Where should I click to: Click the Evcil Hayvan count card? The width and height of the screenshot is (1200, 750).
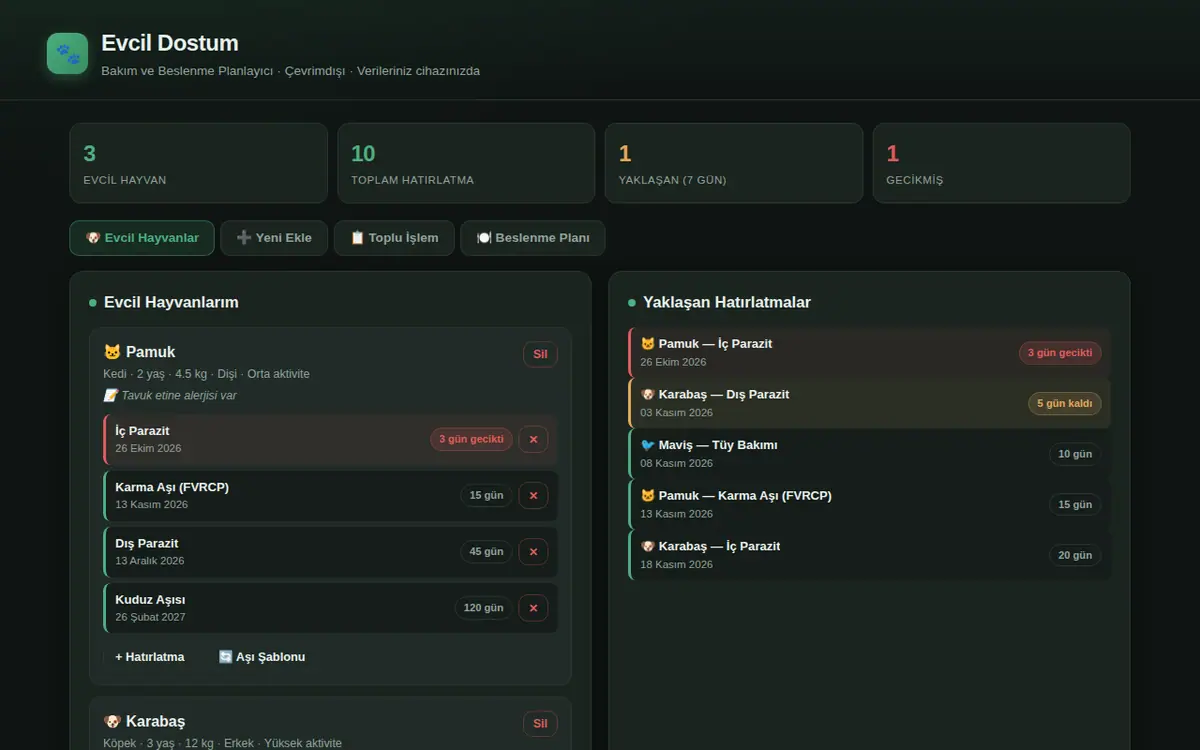click(198, 163)
